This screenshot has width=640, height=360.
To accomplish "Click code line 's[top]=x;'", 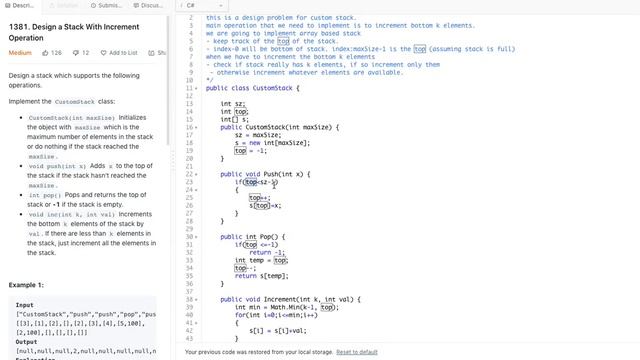I will tap(265, 205).
